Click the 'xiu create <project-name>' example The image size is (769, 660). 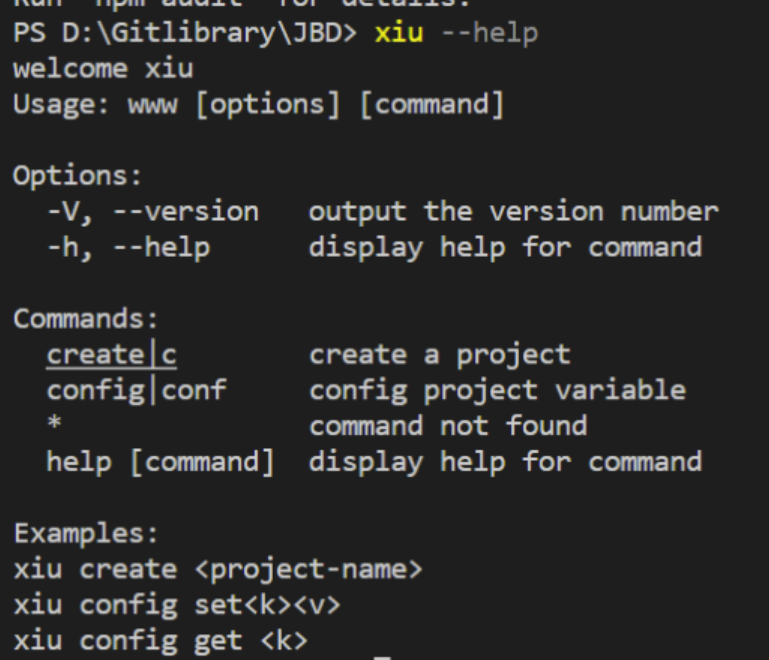click(x=218, y=569)
